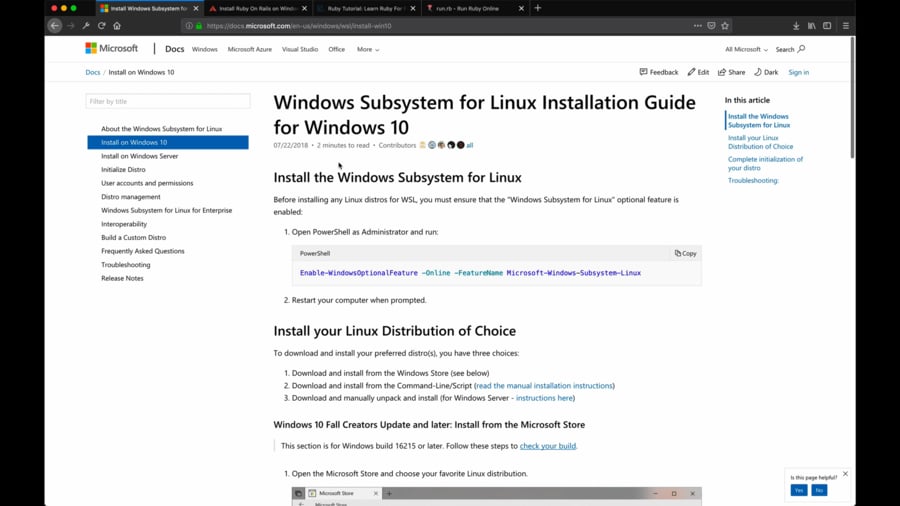
Task: Dismiss the 'Is this page helpful' popup
Action: point(845,474)
